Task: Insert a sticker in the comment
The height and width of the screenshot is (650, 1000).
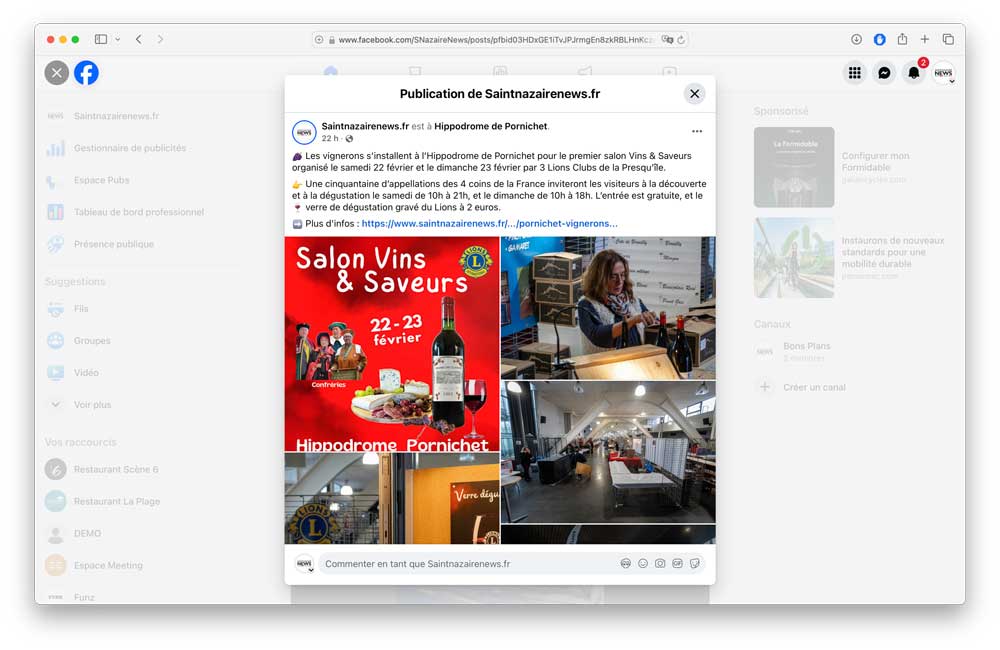Action: pos(695,563)
